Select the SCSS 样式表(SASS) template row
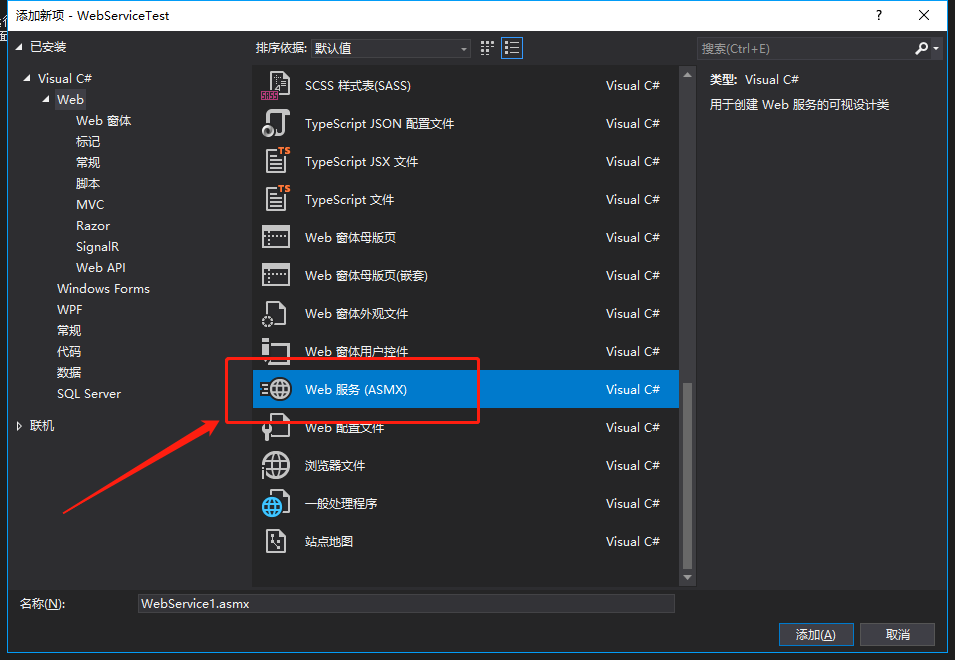Viewport: 955px width, 660px height. [x=466, y=86]
